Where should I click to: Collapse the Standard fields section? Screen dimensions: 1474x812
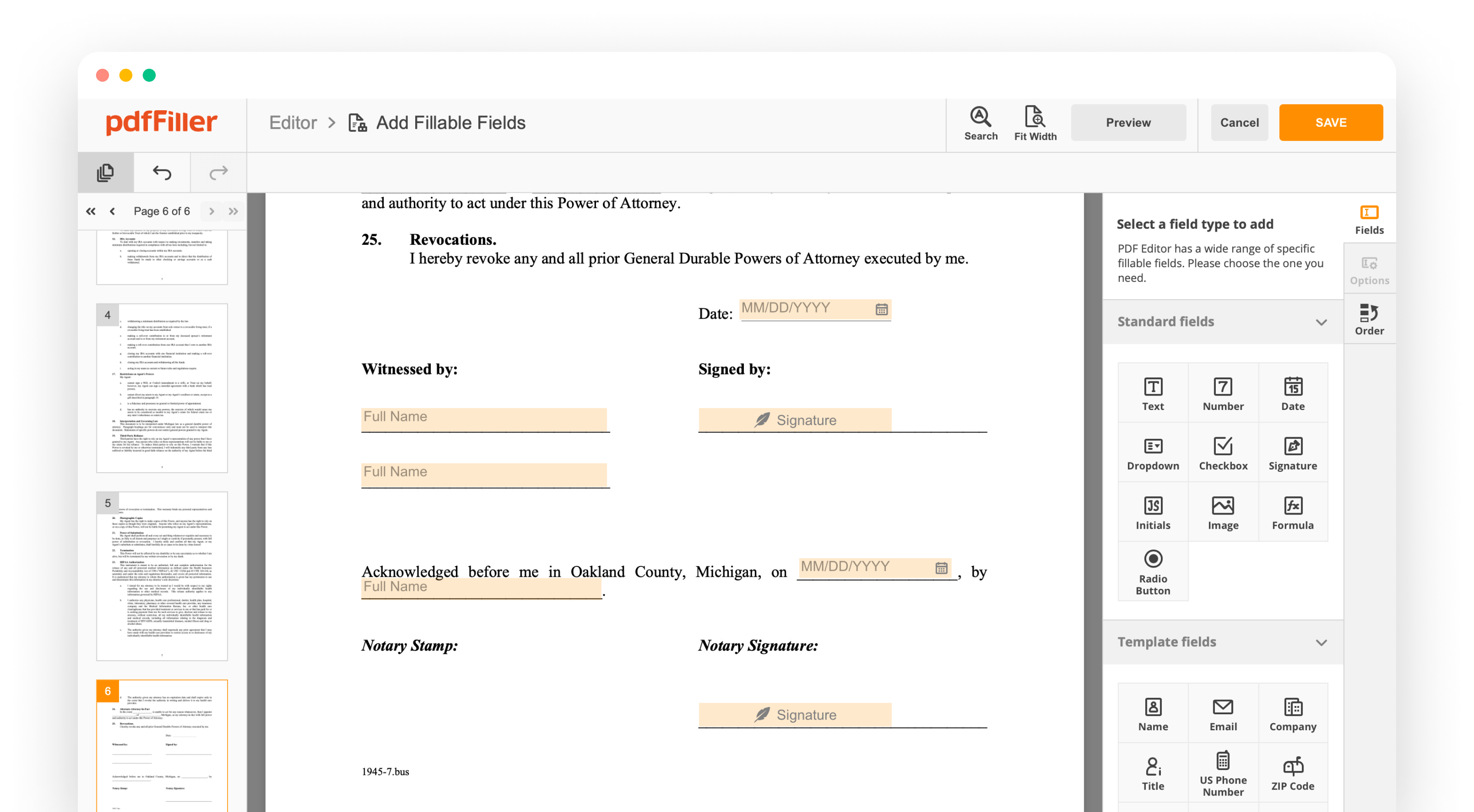pyautogui.click(x=1322, y=322)
